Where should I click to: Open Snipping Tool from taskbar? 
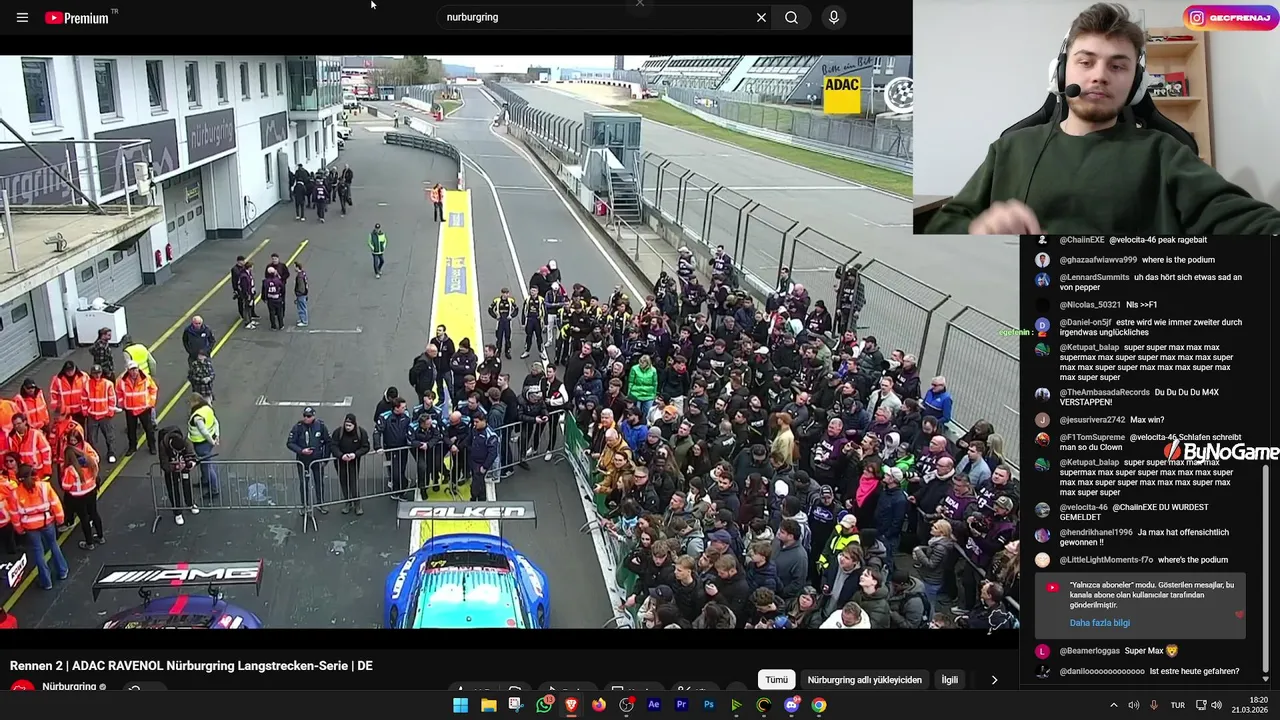515,705
